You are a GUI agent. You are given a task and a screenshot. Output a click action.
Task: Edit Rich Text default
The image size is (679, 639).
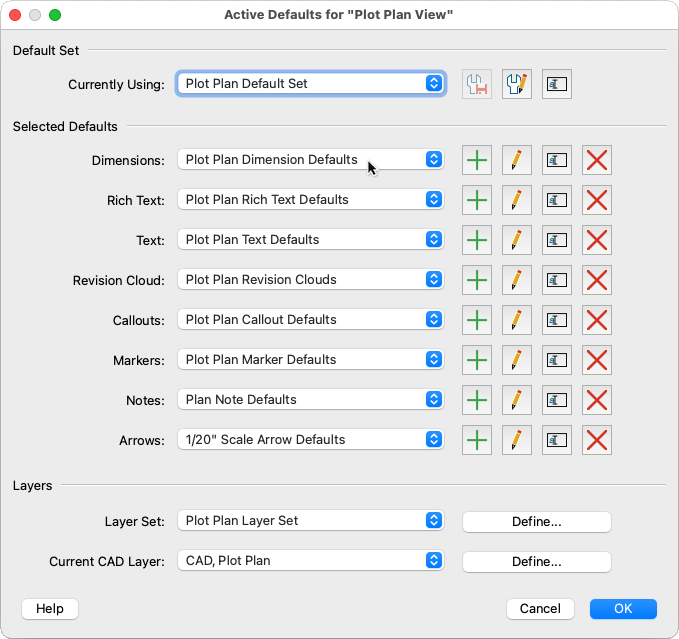pyautogui.click(x=517, y=200)
